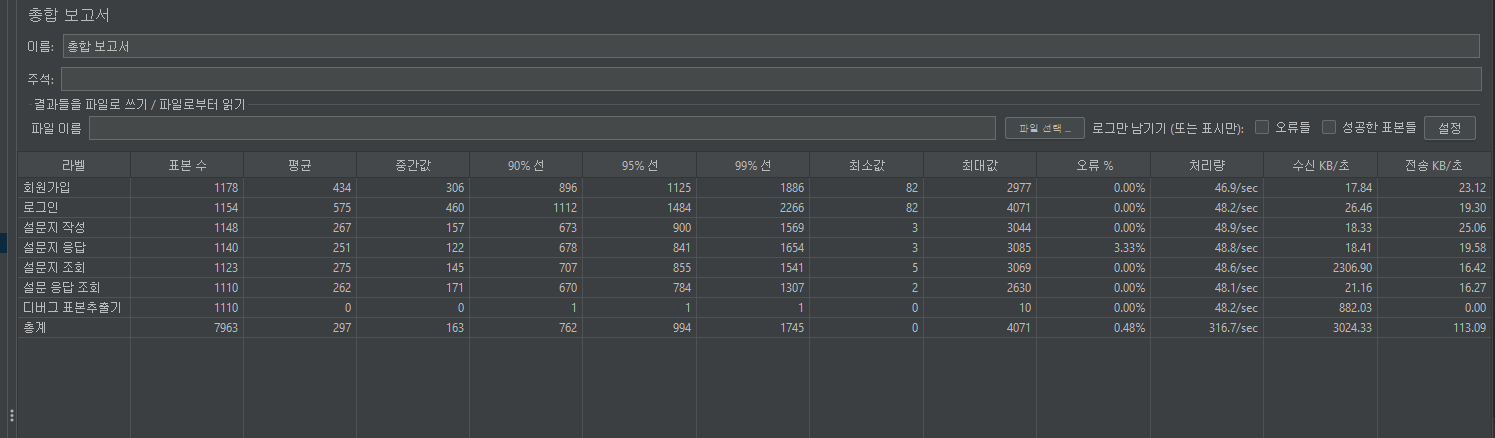Image resolution: width=1495 pixels, height=438 pixels.
Task: Sort by 오류 % column header
Action: [x=1093, y=165]
